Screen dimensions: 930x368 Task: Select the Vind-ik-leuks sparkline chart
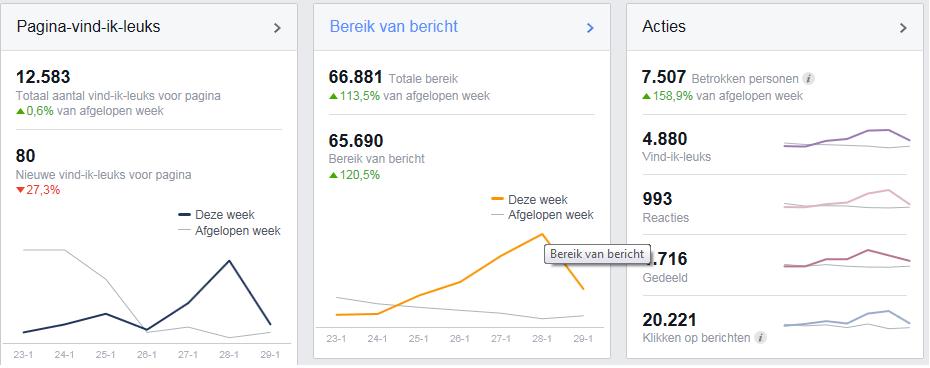click(846, 138)
